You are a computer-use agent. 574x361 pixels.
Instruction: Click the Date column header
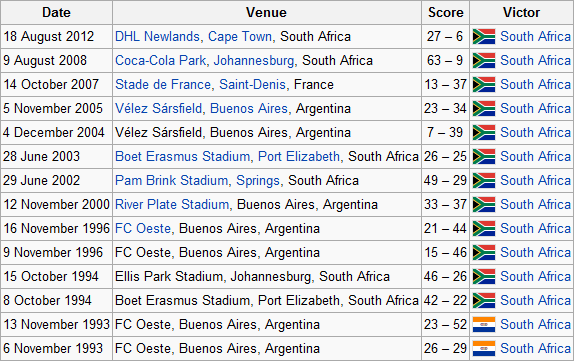(56, 12)
